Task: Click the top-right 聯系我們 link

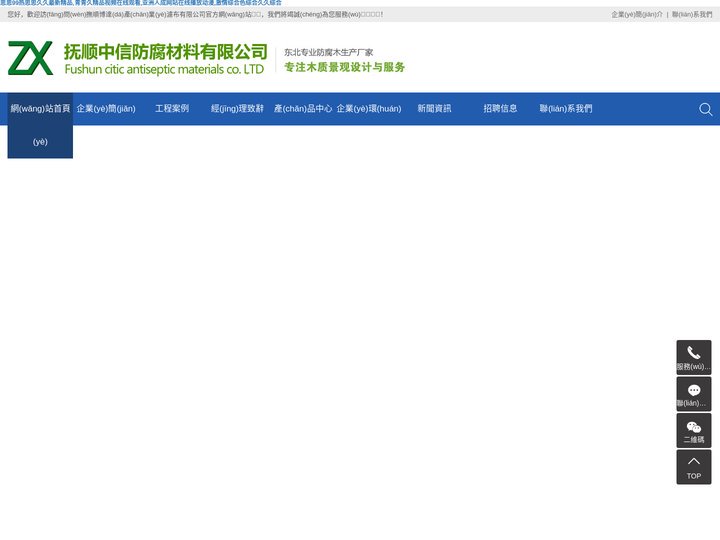Action: pyautogui.click(x=692, y=15)
